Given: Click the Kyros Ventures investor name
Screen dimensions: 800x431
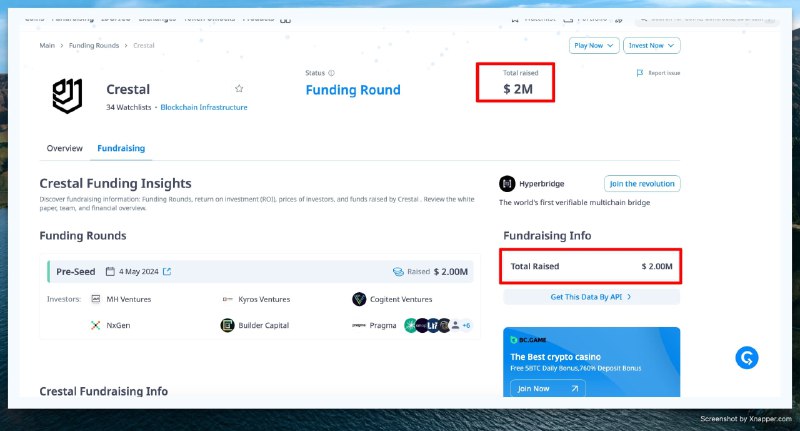Looking at the screenshot, I should click(264, 299).
